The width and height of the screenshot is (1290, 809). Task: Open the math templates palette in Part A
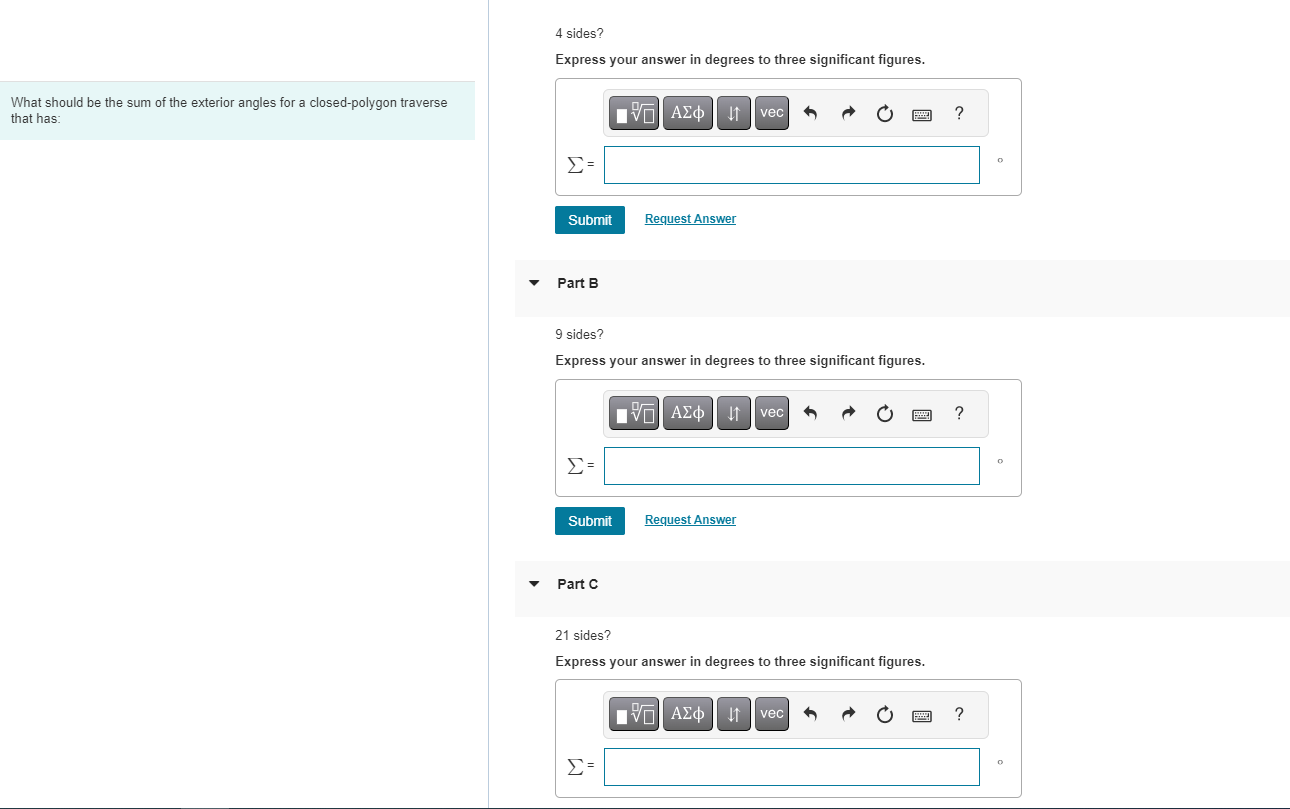point(633,113)
